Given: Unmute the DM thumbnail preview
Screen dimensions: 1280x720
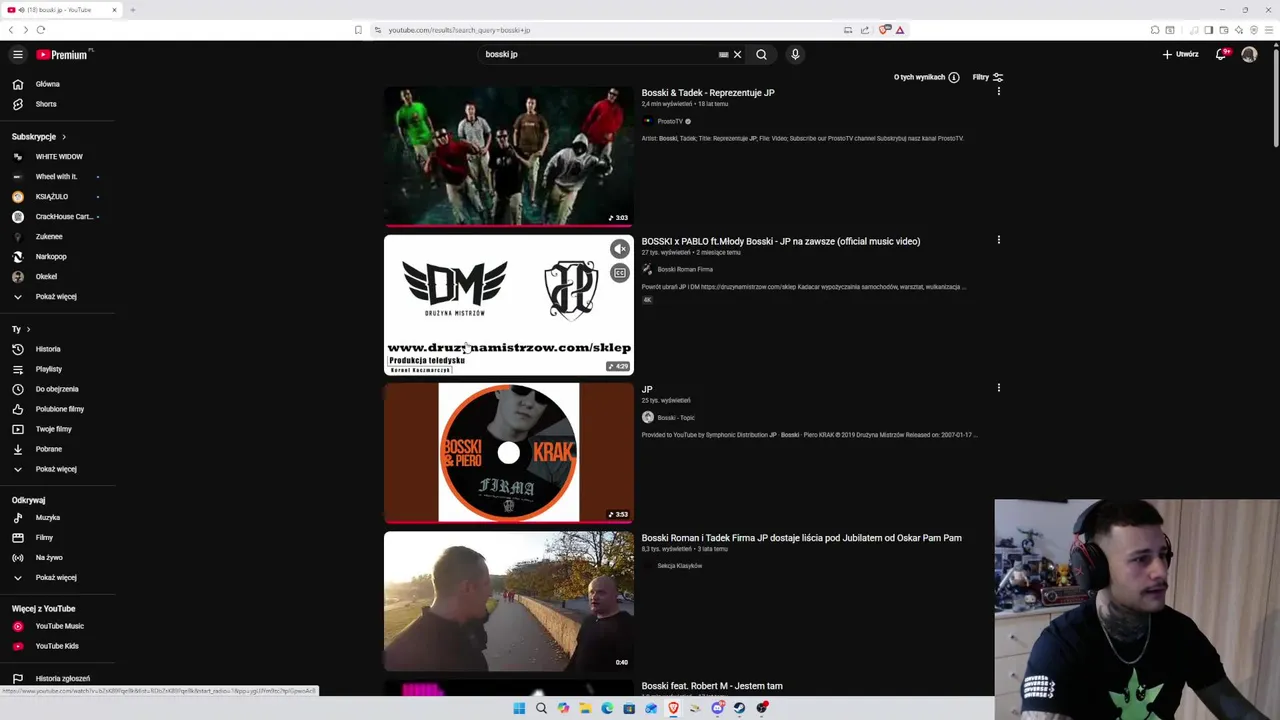Looking at the screenshot, I should [620, 250].
